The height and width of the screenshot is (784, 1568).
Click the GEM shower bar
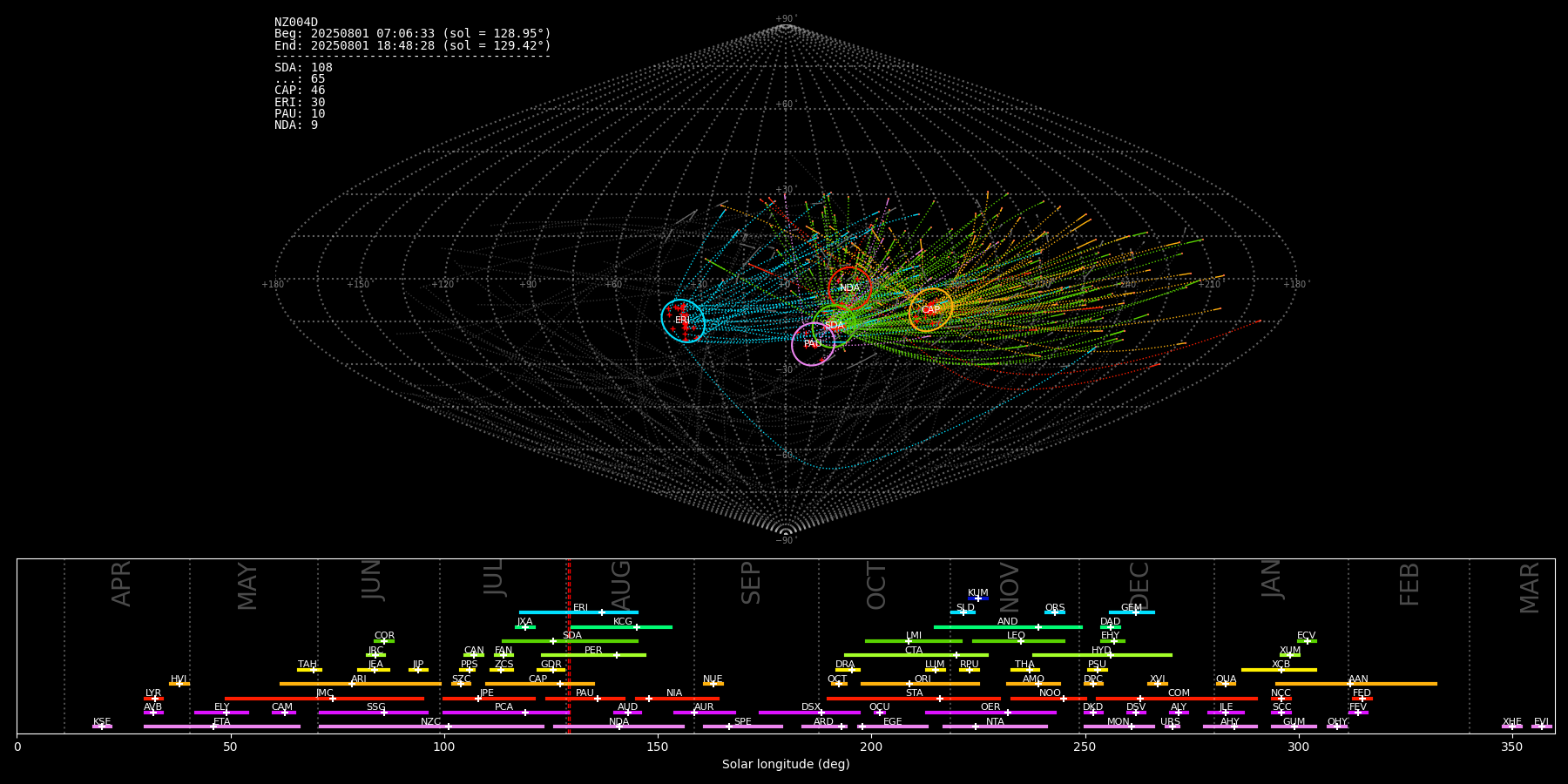click(1132, 612)
